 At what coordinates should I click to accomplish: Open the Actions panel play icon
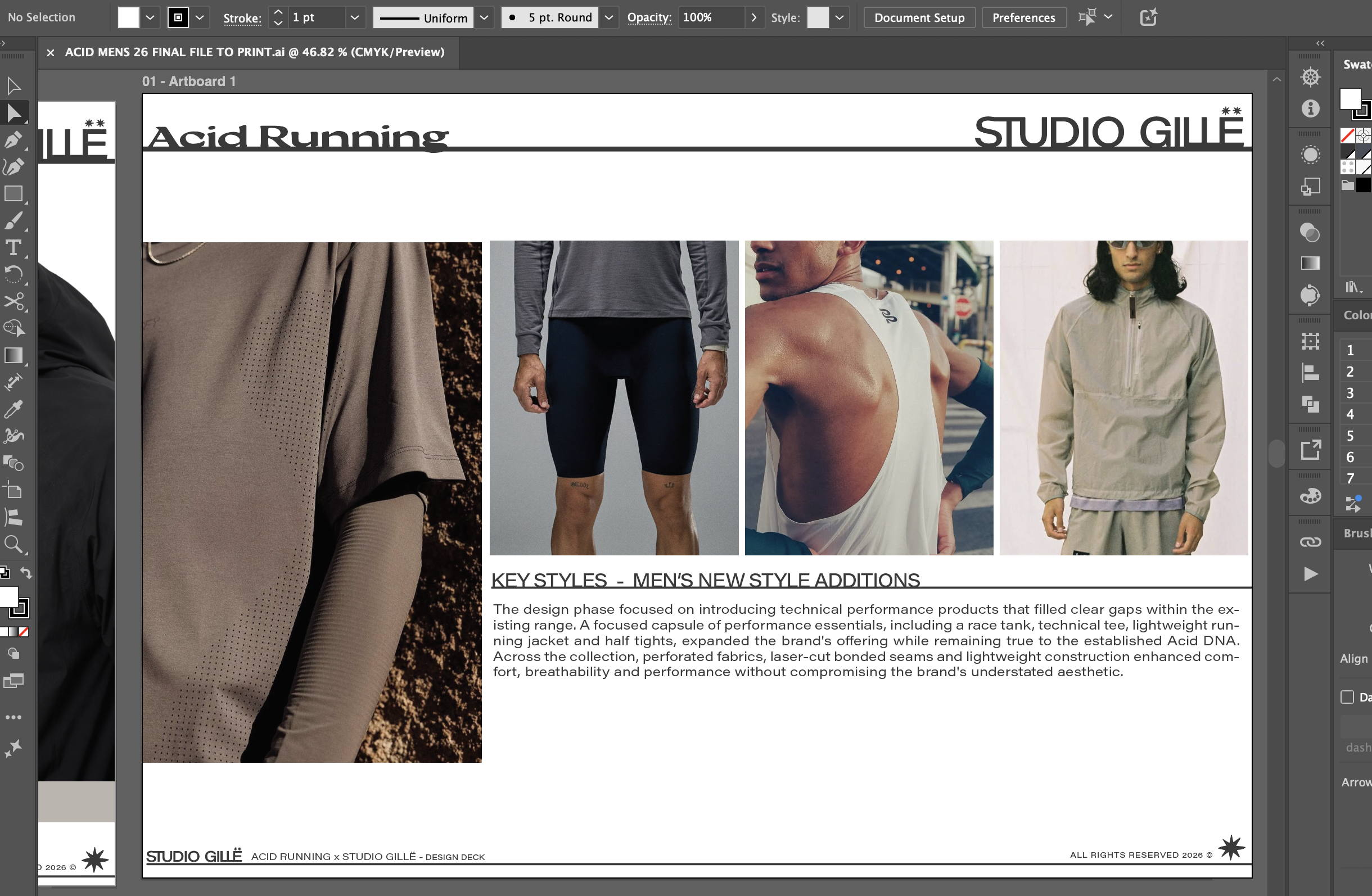point(1310,574)
